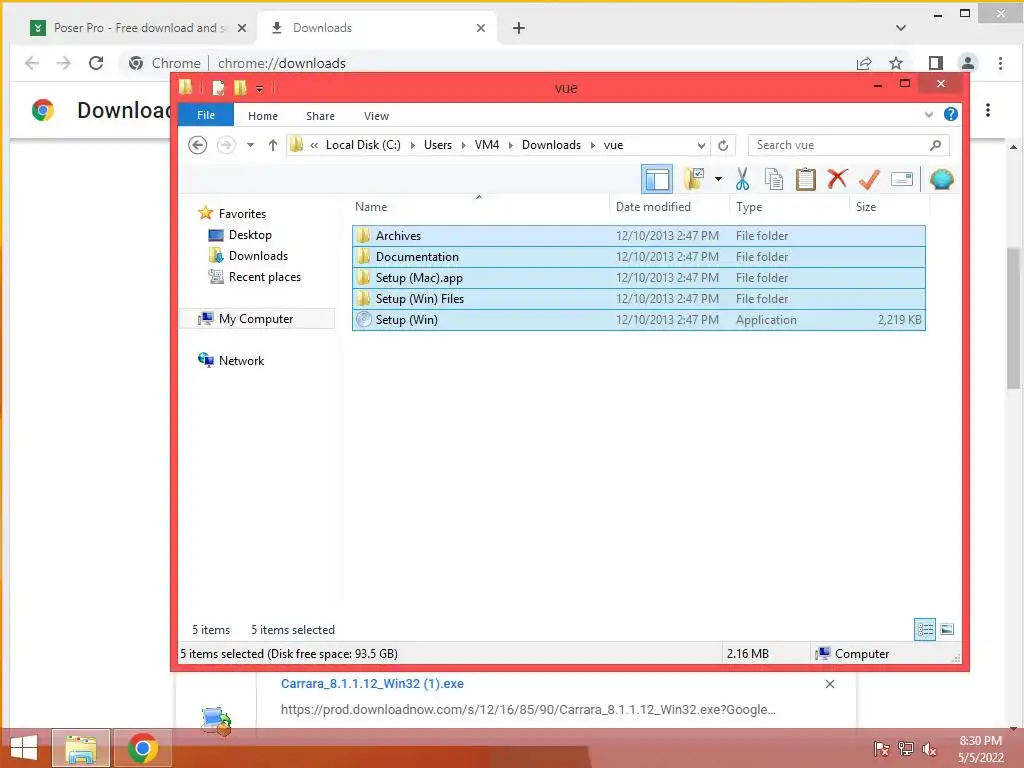The width and height of the screenshot is (1024, 768).
Task: Refresh the vue folder view
Action: pos(723,145)
